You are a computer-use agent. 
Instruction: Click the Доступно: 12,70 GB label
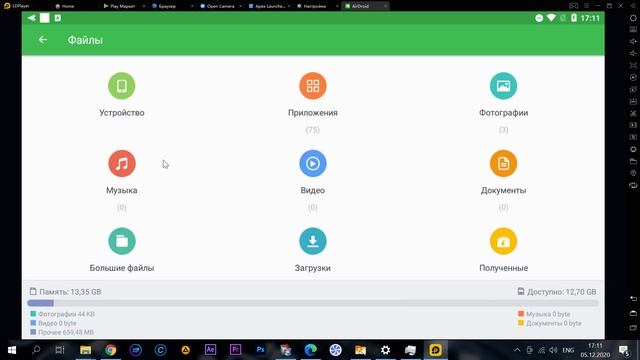557,292
